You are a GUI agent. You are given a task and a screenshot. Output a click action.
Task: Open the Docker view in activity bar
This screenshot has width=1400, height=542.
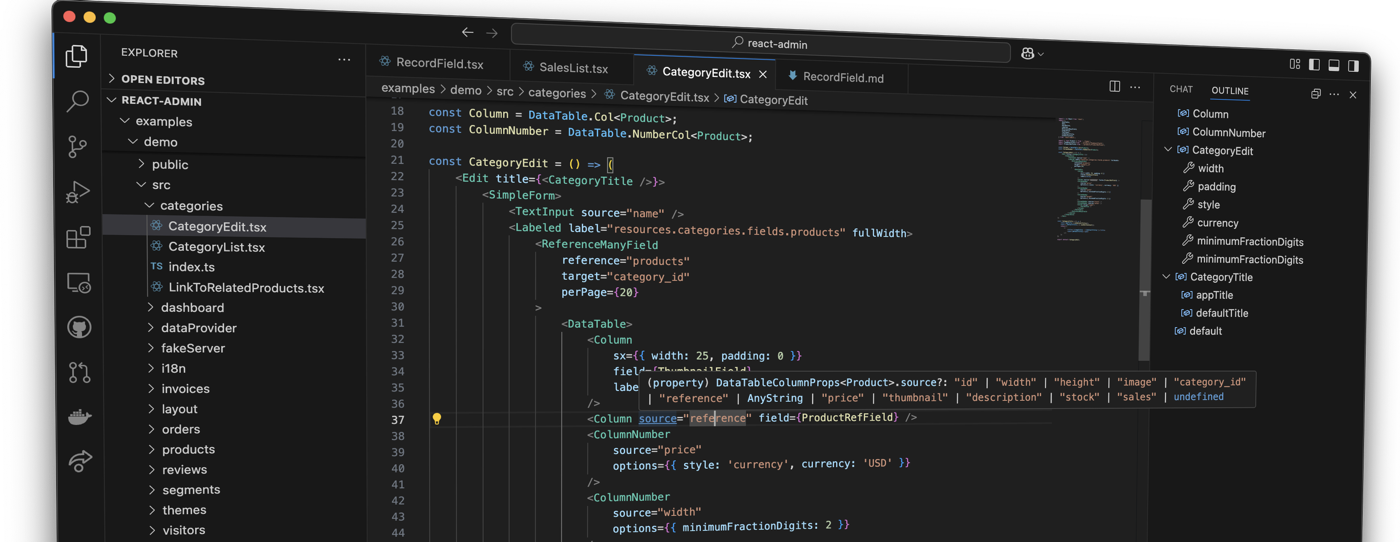click(80, 417)
